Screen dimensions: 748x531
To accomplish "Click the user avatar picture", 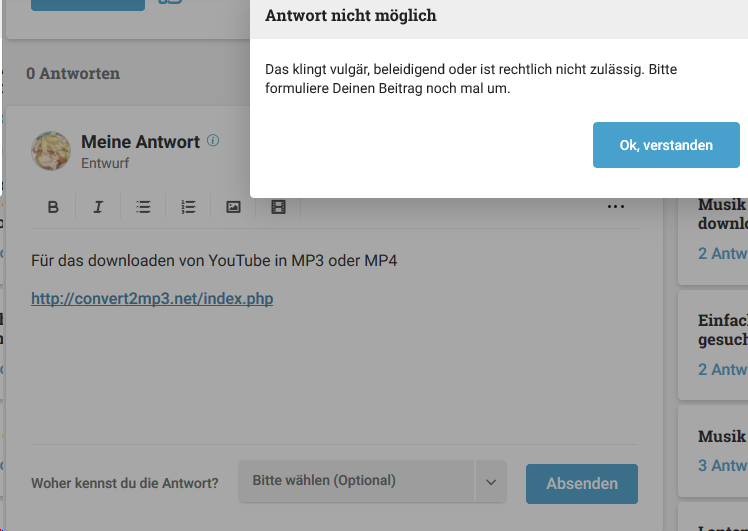I will point(51,151).
